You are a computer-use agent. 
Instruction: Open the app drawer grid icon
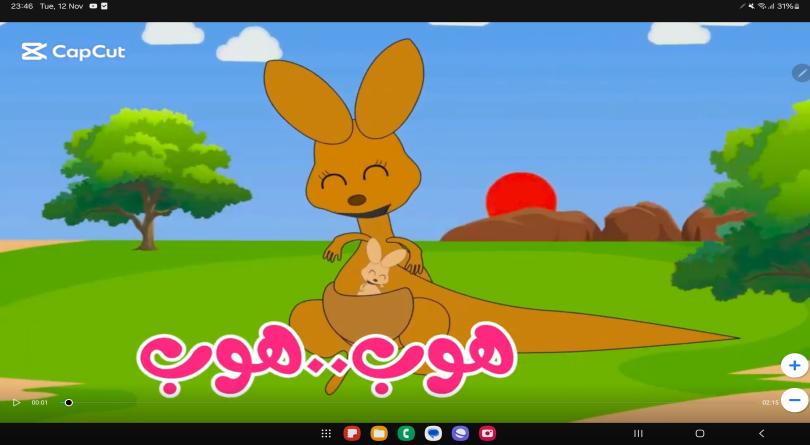(326, 433)
